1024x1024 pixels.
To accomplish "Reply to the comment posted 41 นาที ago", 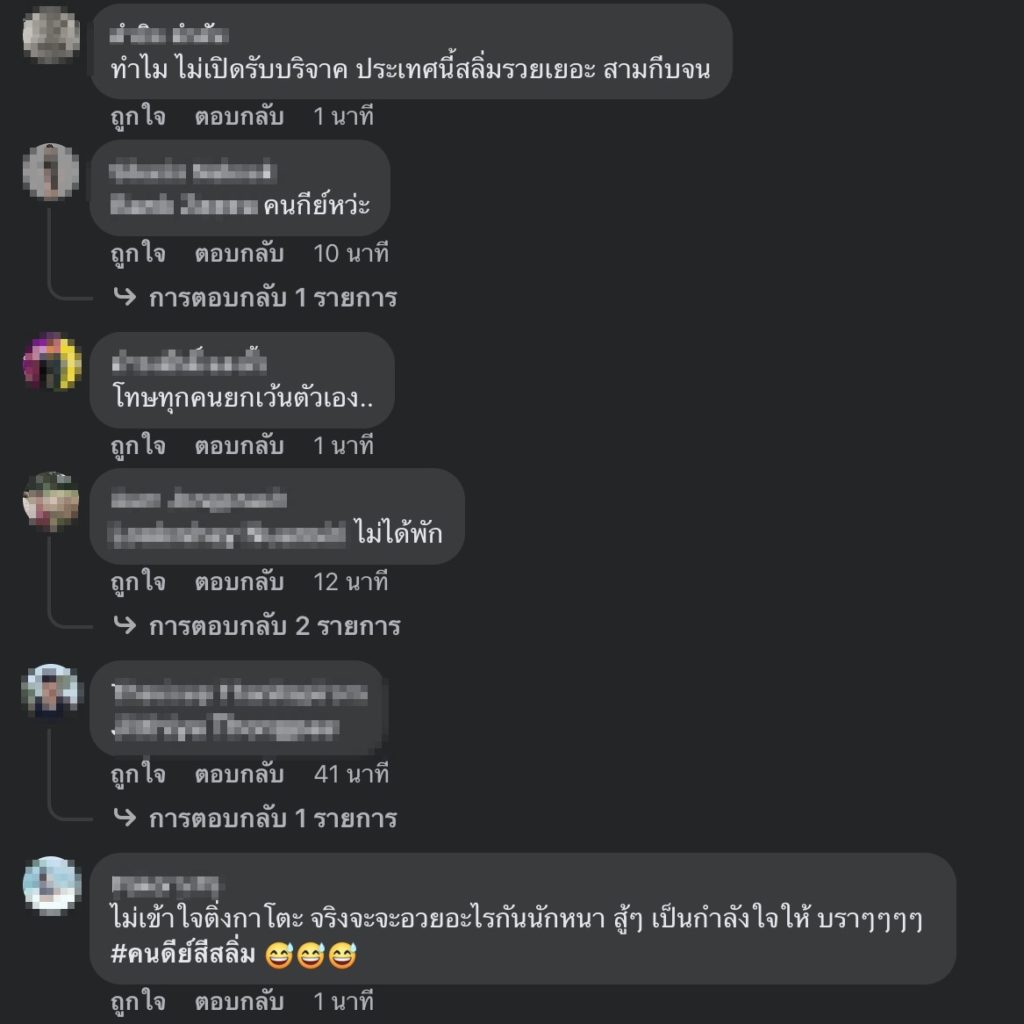I will (x=239, y=775).
